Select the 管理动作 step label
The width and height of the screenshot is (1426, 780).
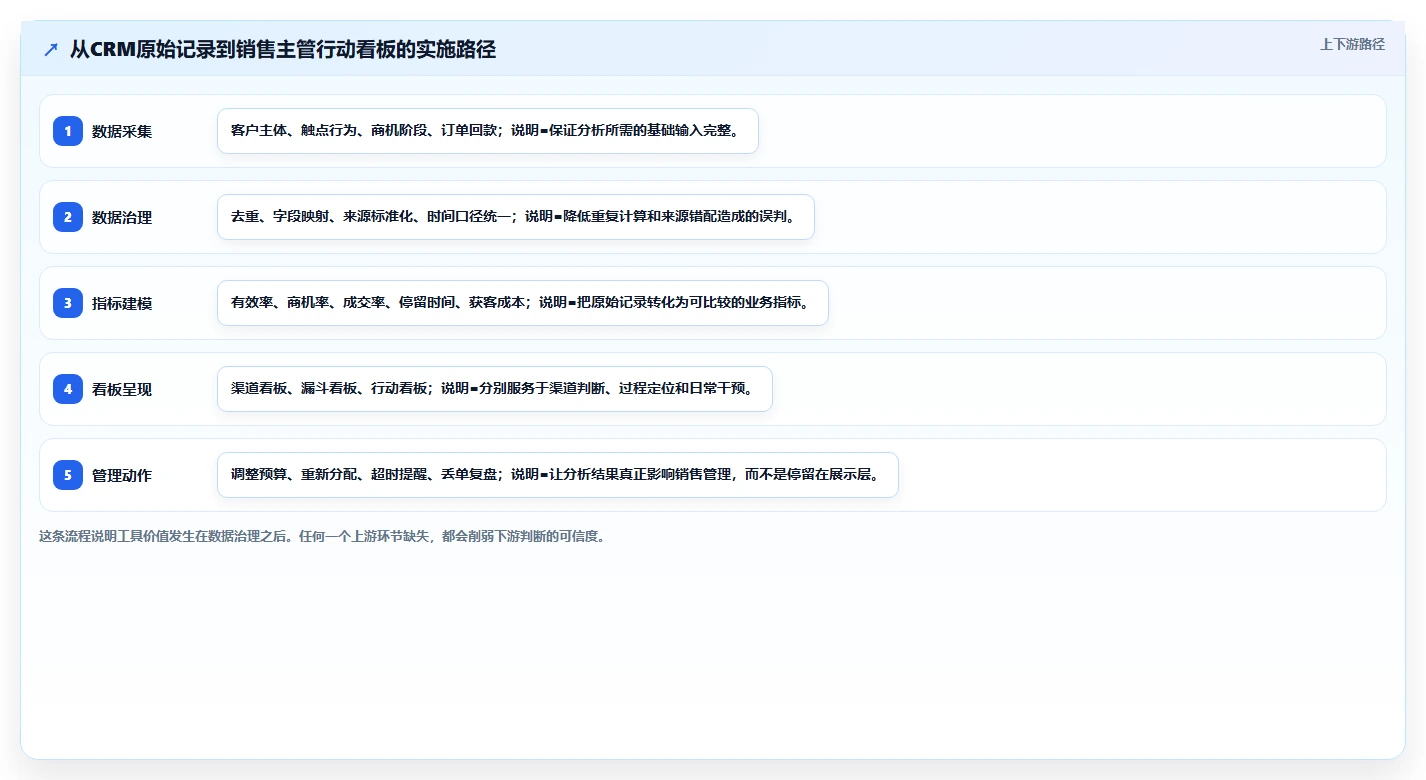pos(122,475)
